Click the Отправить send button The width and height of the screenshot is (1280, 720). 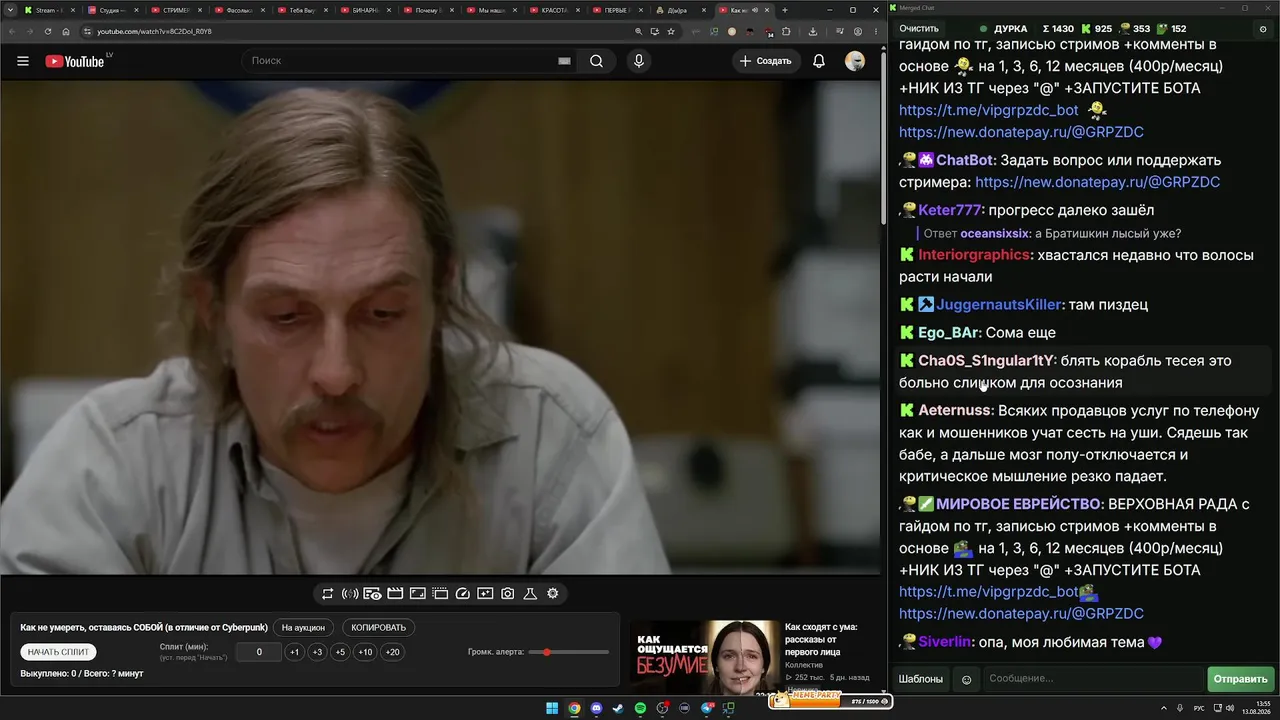click(x=1240, y=679)
